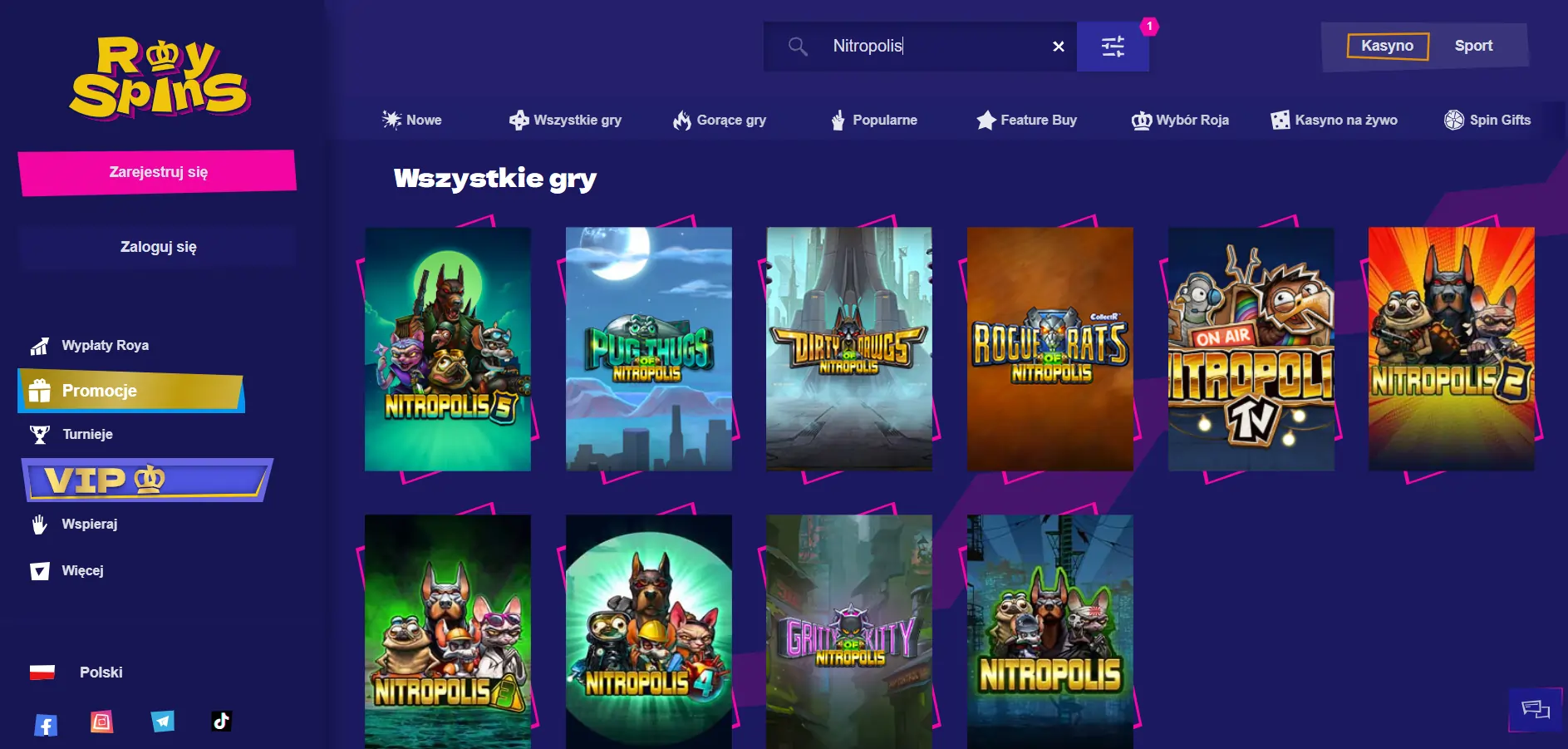
Task: Click the Zarejestruj się button
Action: [x=158, y=172]
